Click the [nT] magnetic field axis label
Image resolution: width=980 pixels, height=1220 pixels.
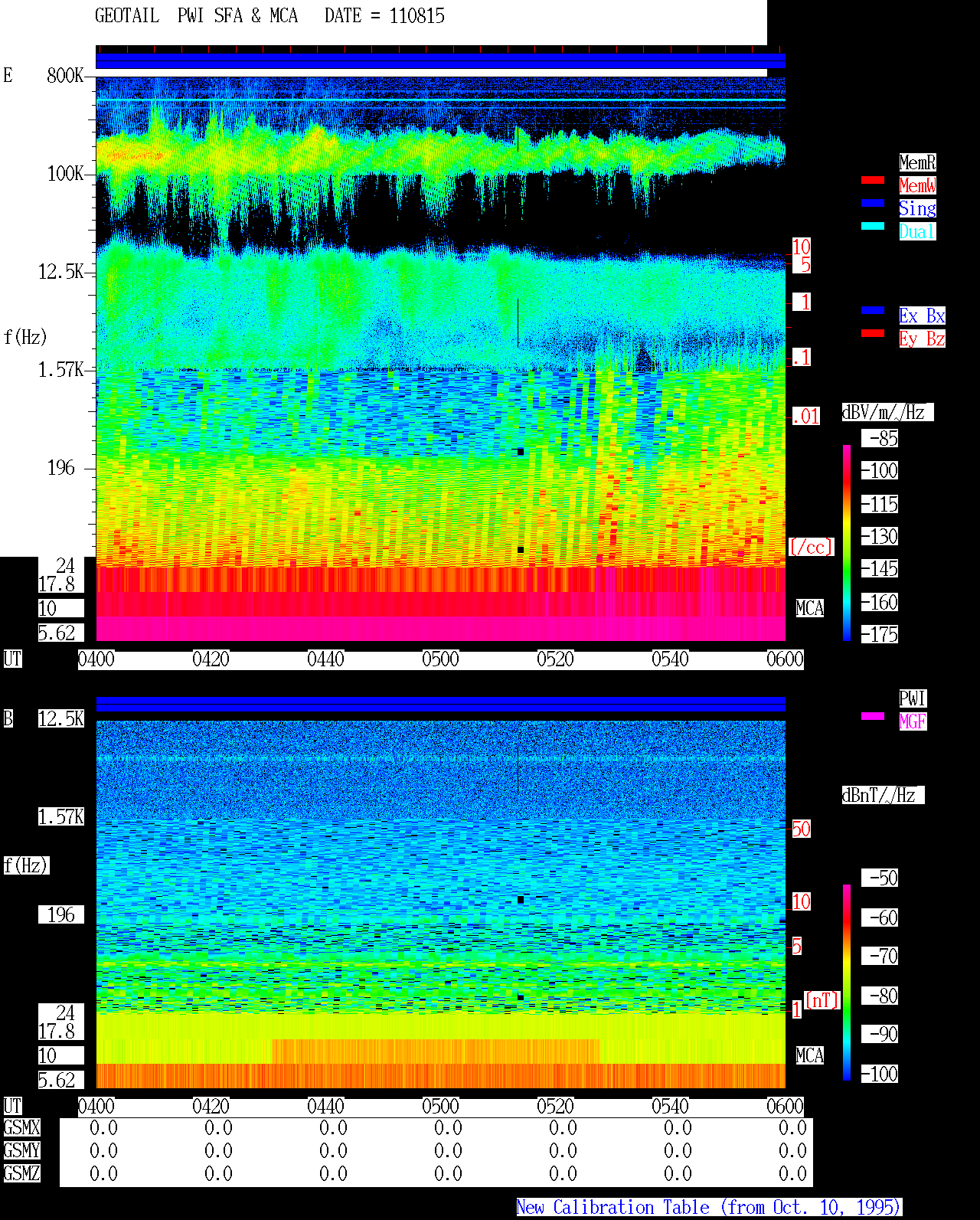click(822, 1000)
